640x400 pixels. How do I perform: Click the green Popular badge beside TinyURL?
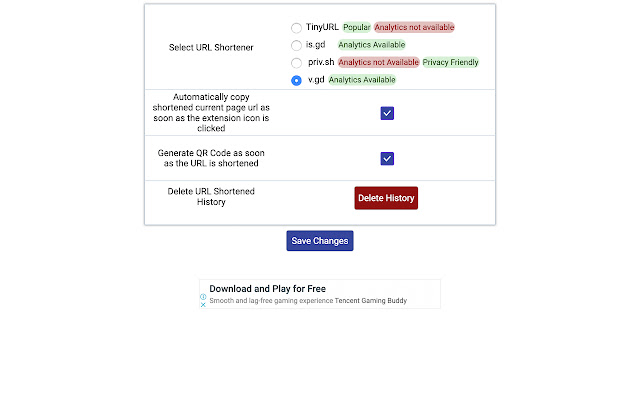[356, 27]
